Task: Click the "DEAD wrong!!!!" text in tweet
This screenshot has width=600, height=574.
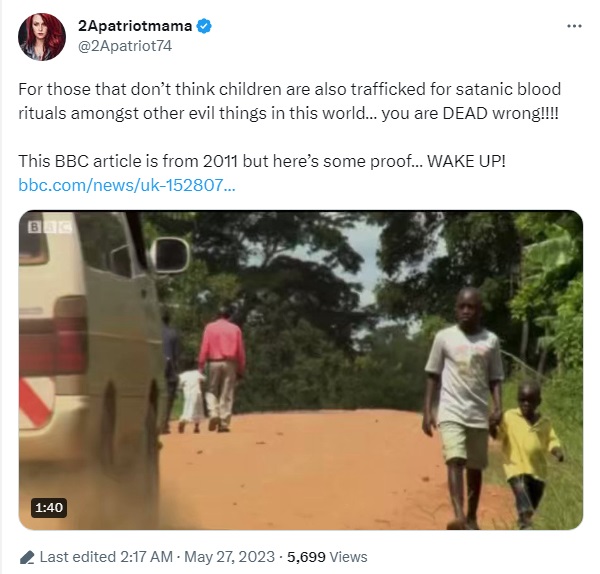Action: 501,113
